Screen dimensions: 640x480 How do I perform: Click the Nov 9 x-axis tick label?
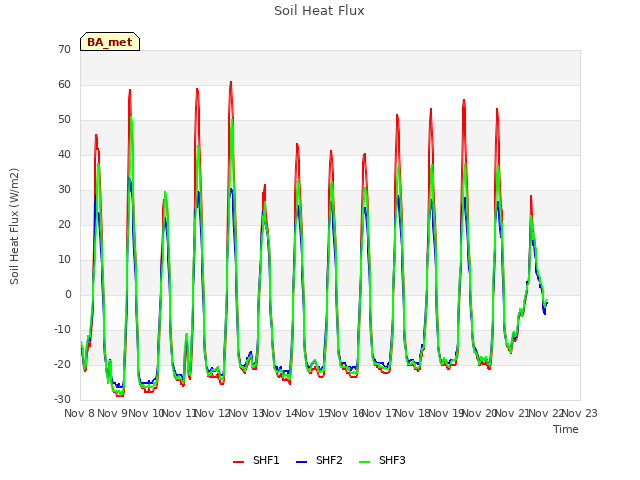(111, 413)
